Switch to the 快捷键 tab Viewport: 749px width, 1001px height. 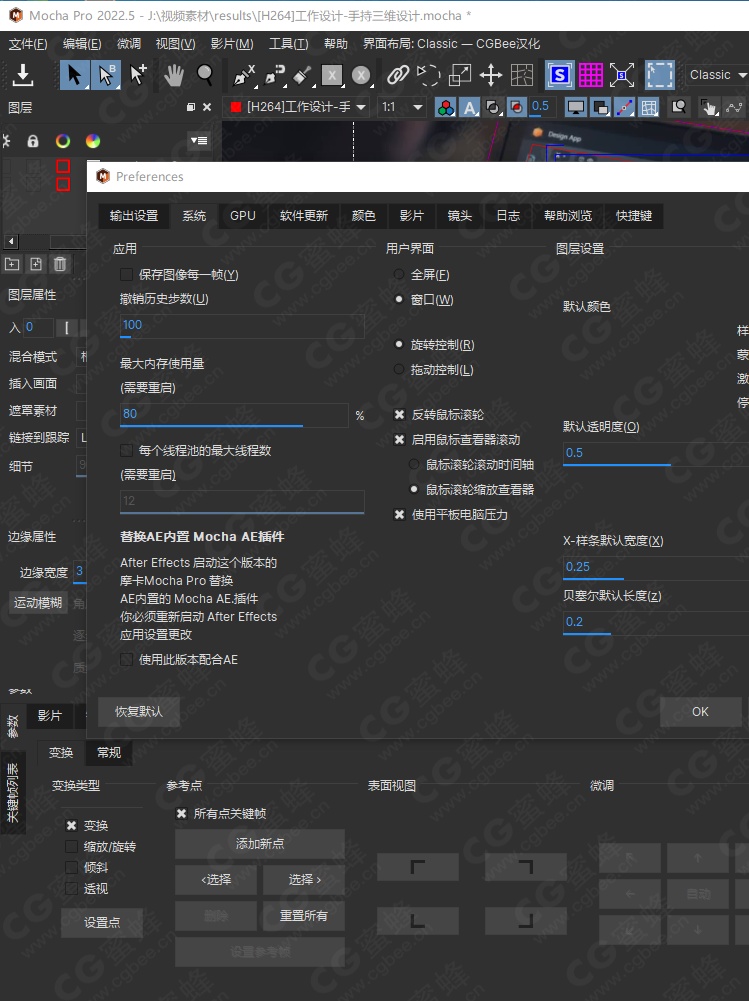tap(633, 216)
